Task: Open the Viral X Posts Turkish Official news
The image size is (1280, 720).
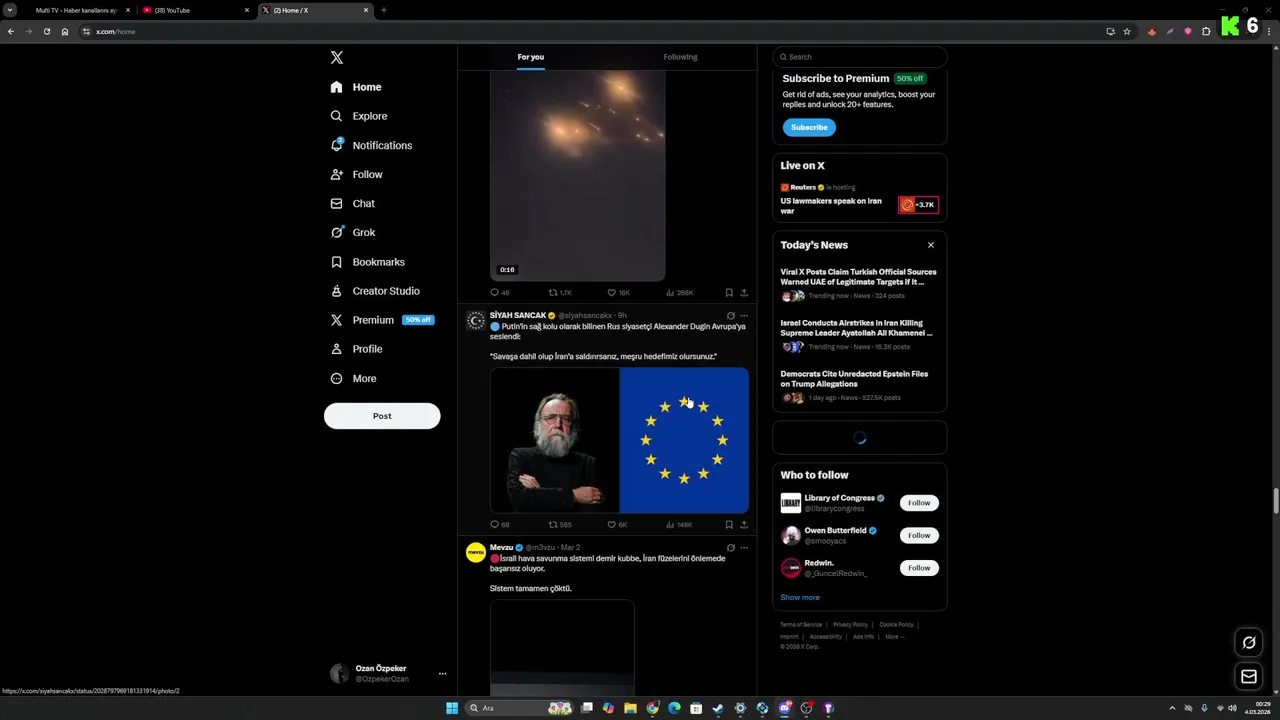Action: (x=859, y=283)
